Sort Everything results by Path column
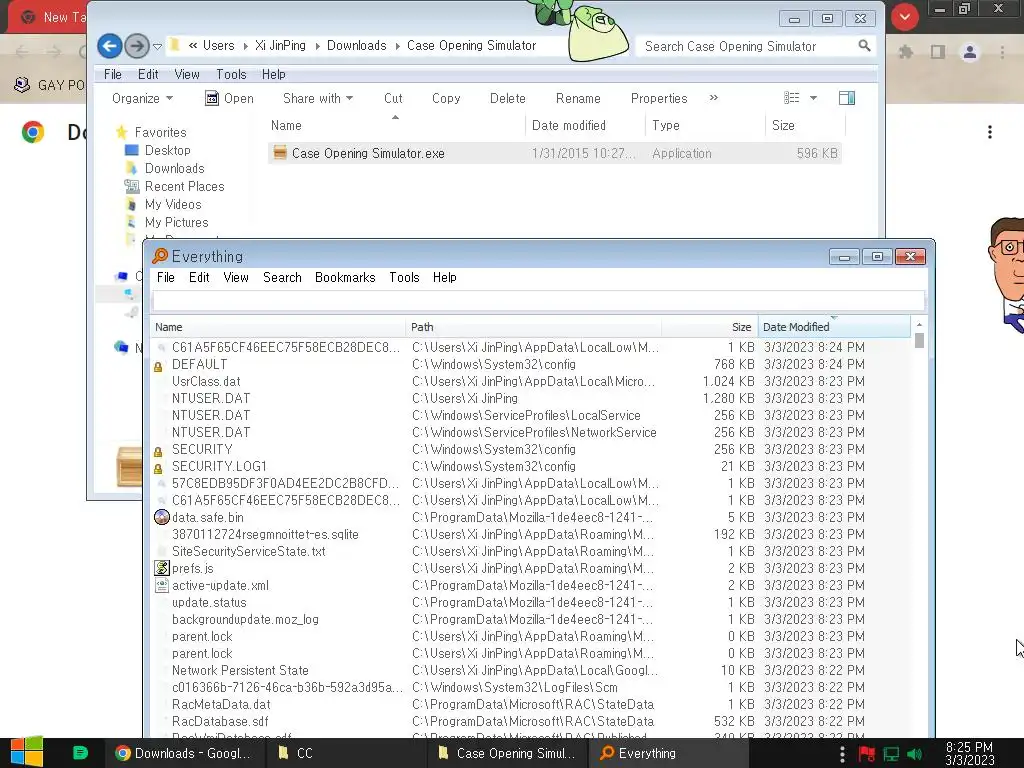The image size is (1024, 768). point(534,327)
